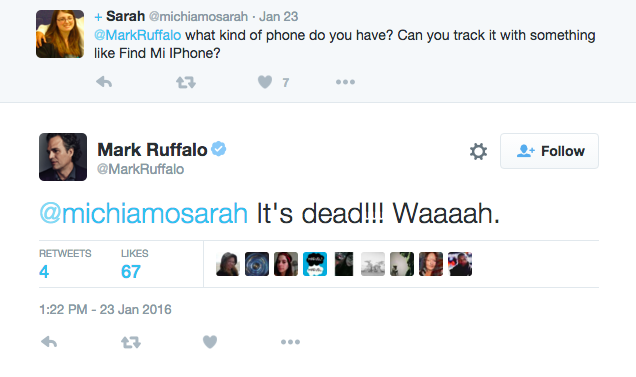Reply to Mark Ruffalo's tweet
636x377 pixels.
click(49, 342)
